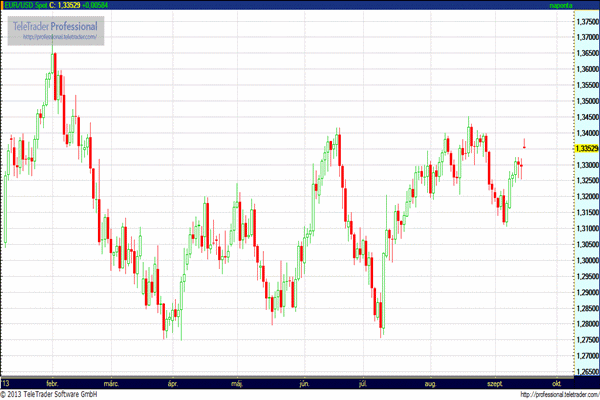Click the 1,30000 price axis level

pos(574,261)
